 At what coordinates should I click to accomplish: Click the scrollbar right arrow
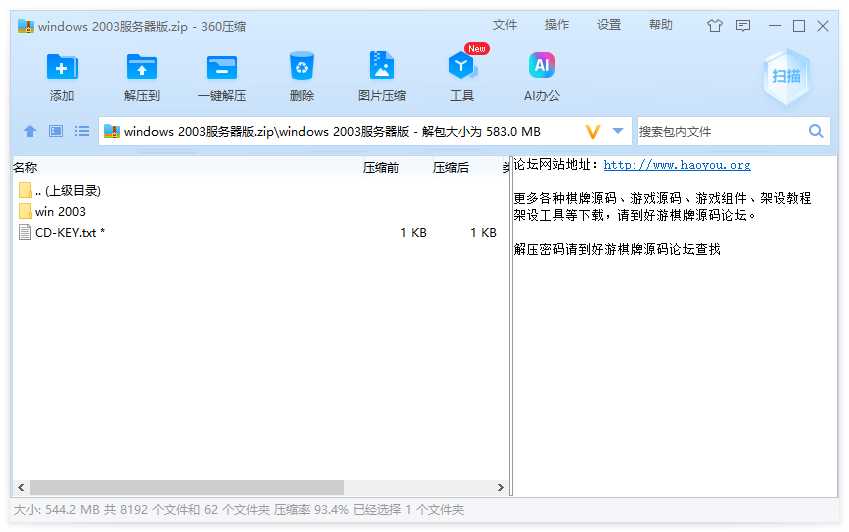pyautogui.click(x=501, y=487)
